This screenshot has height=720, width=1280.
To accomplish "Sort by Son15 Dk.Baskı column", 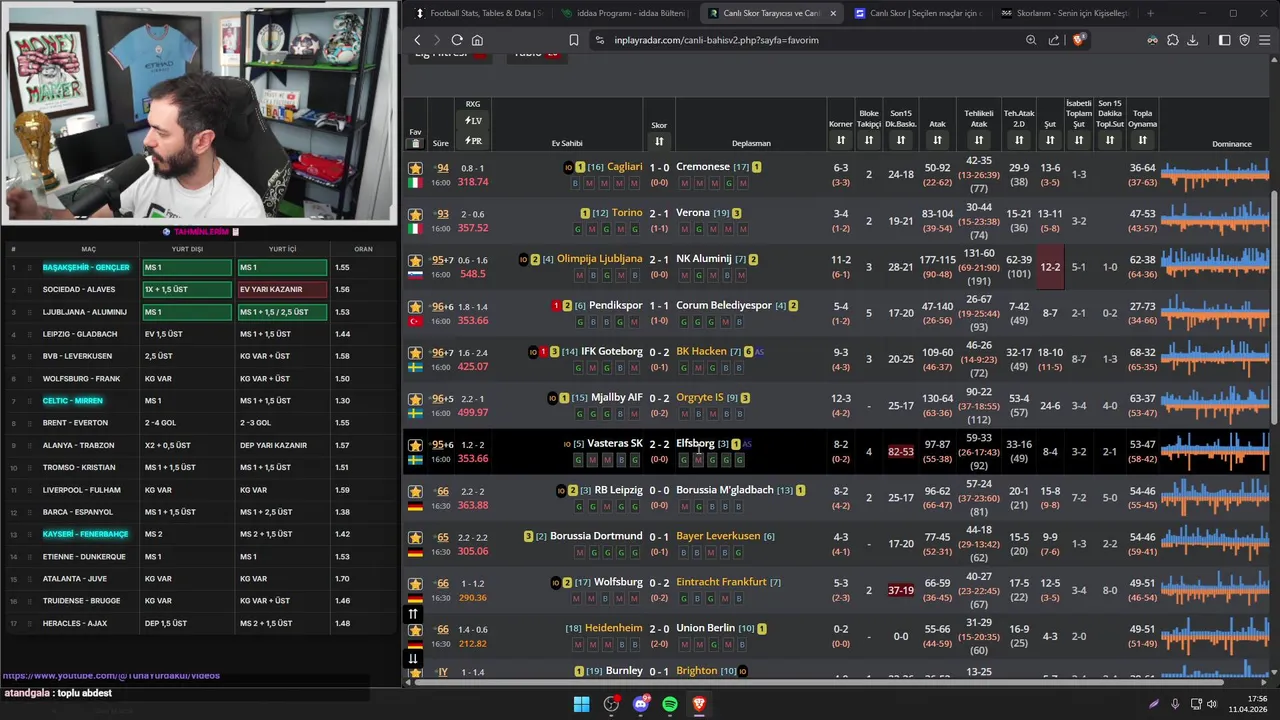I will 901,140.
